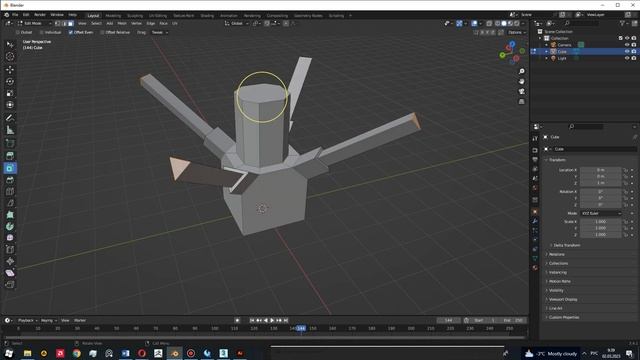640x360 pixels.
Task: Select the Extrude Region tool
Action: (x=10, y=156)
